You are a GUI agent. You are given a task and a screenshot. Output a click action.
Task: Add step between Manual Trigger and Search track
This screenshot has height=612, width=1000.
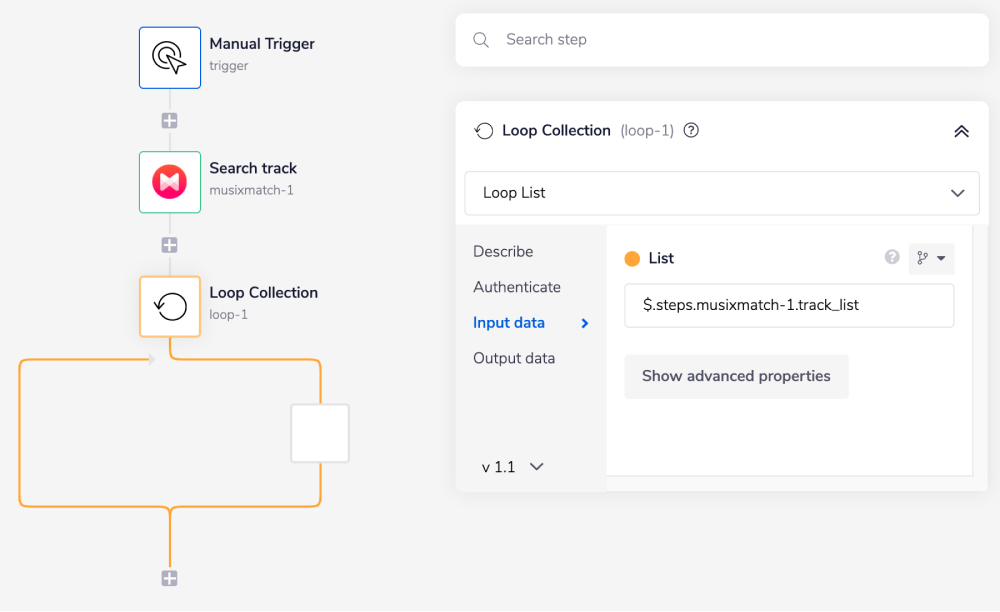[170, 121]
